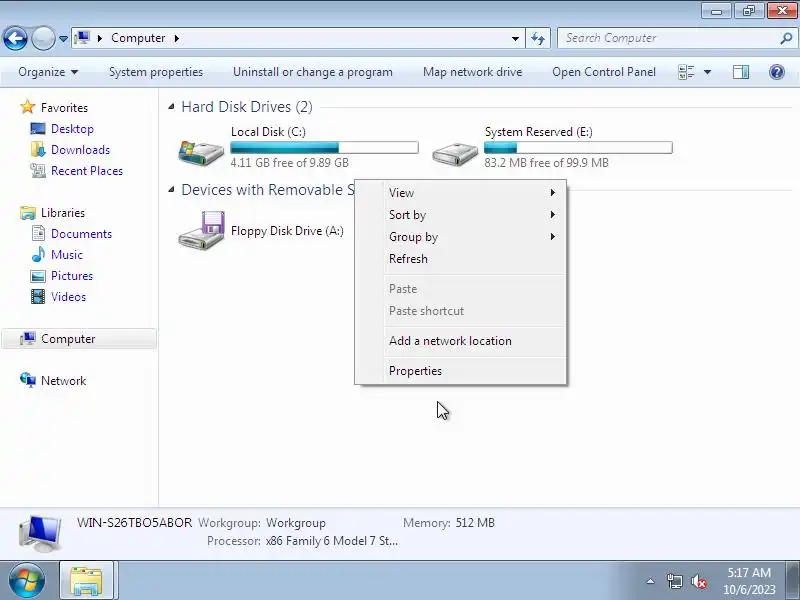Viewport: 800px width, 600px height.
Task: Open Desktop in the navigation pane
Action: point(72,129)
